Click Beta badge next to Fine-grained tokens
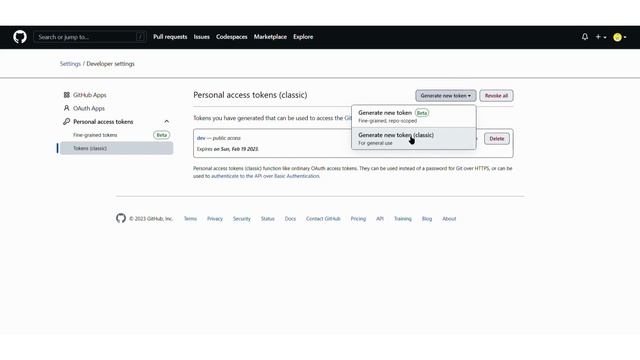The height and width of the screenshot is (360, 640). 162,135
